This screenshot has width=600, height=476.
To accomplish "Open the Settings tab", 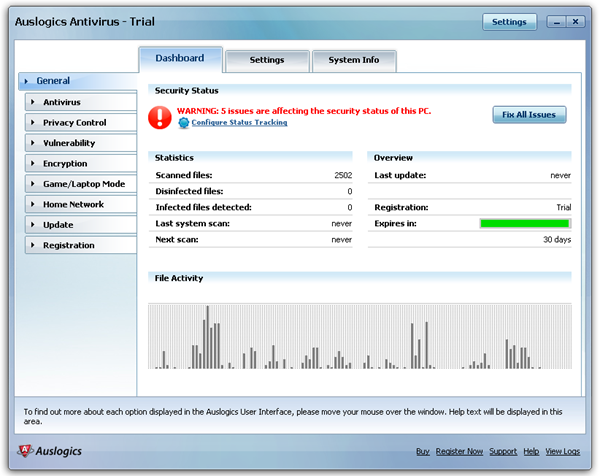I will click(267, 60).
